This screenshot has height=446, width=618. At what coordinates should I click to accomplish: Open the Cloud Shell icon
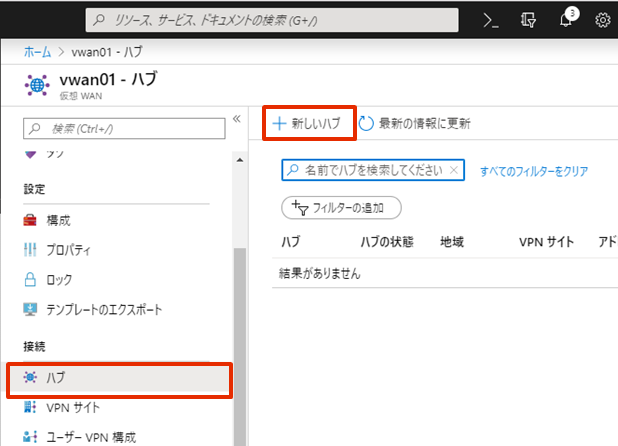click(x=491, y=20)
